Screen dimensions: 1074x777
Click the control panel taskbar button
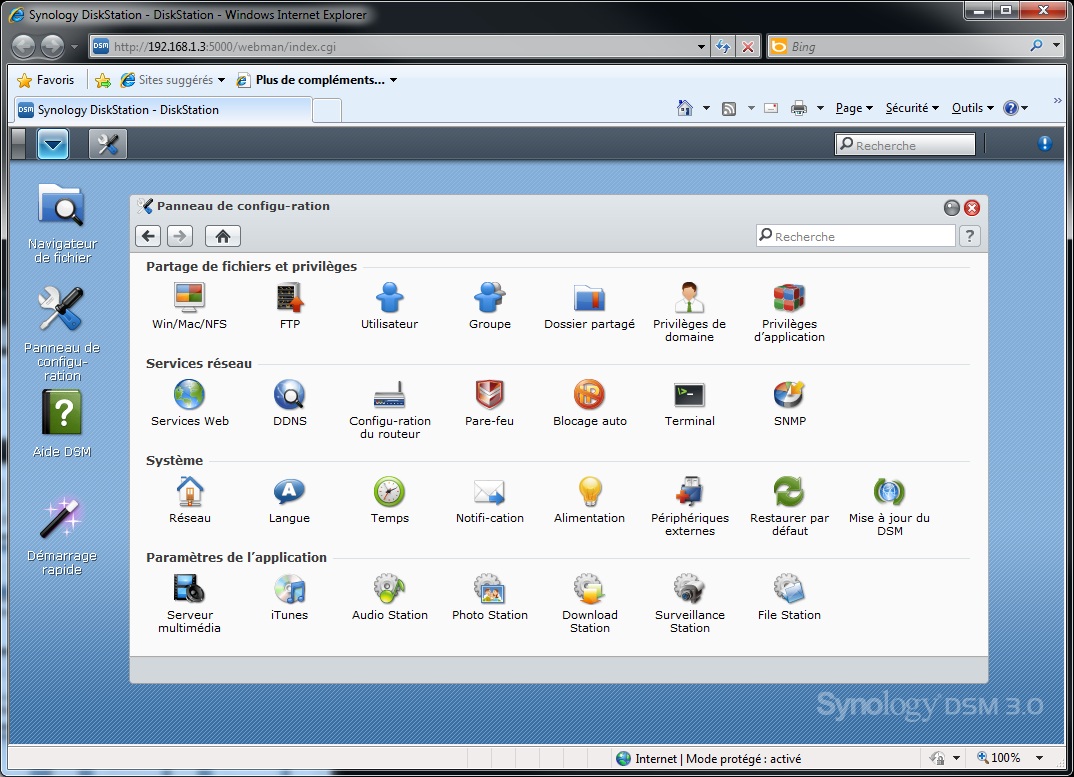pos(108,144)
